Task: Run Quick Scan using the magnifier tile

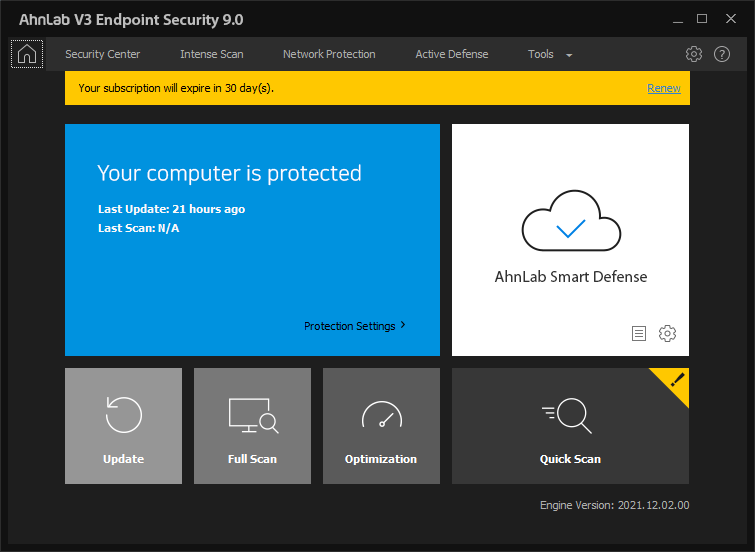Action: 570,426
